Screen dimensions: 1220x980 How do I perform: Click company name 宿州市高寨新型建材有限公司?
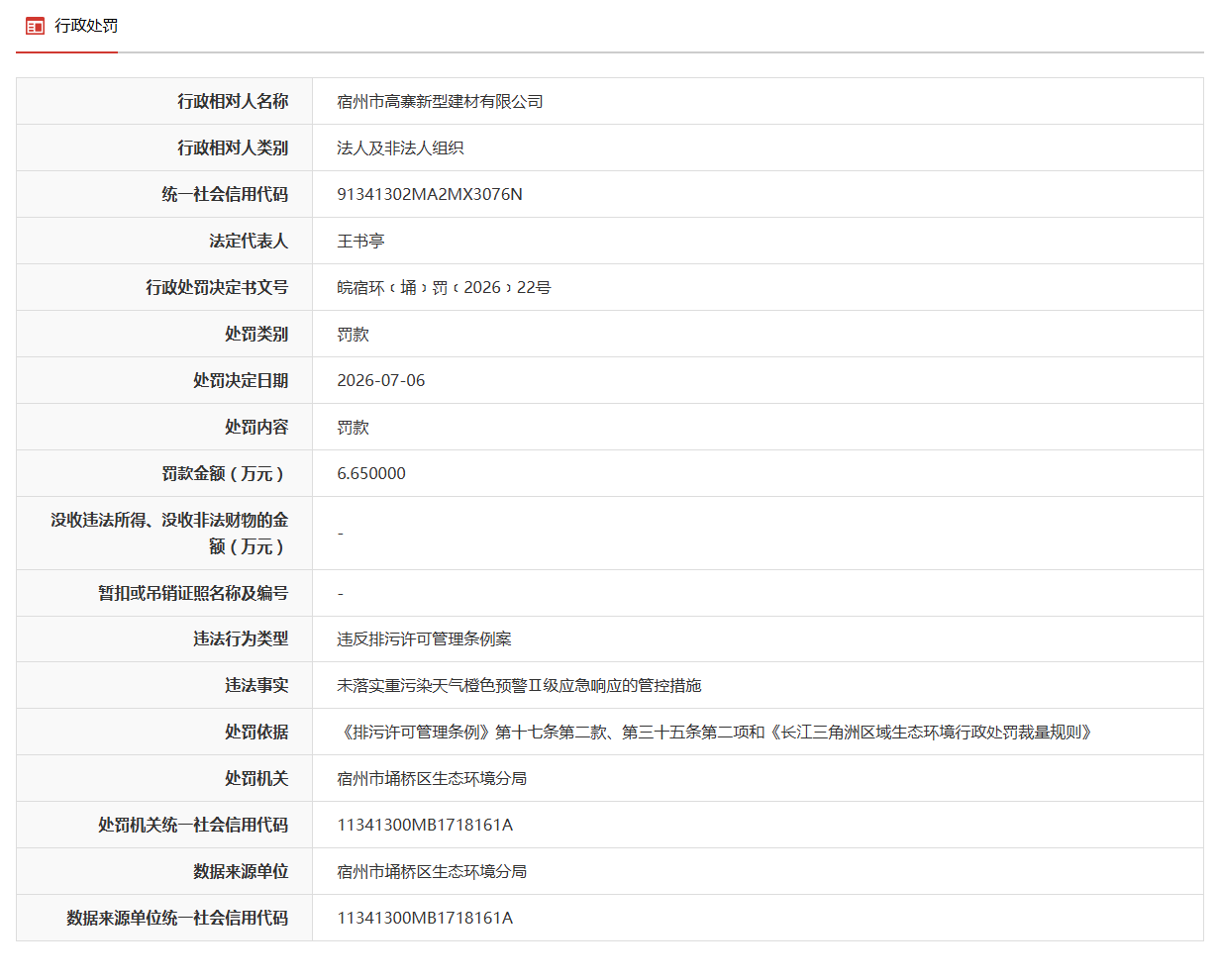(x=440, y=101)
